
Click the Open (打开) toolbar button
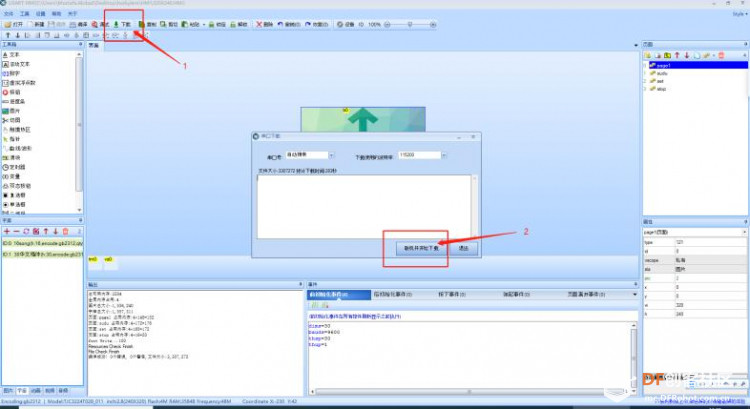point(13,24)
